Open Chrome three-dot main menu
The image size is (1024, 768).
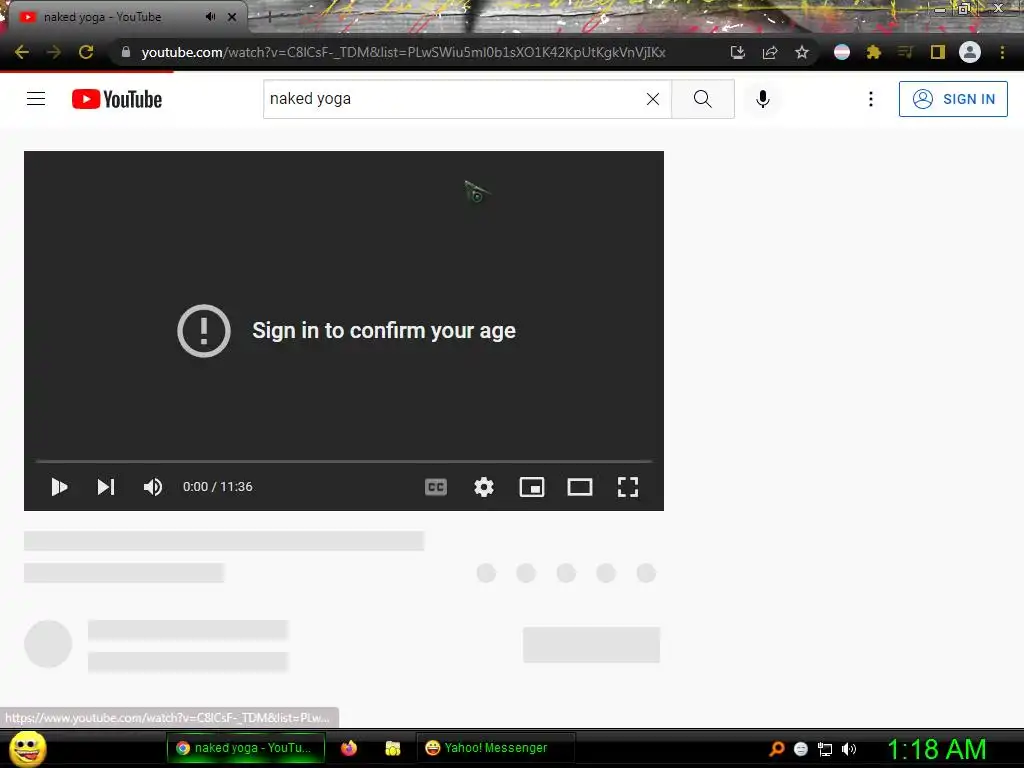pos(1002,52)
